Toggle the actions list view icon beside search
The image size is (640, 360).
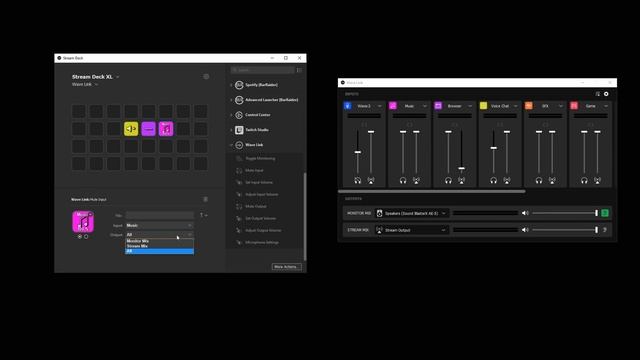pyautogui.click(x=299, y=70)
